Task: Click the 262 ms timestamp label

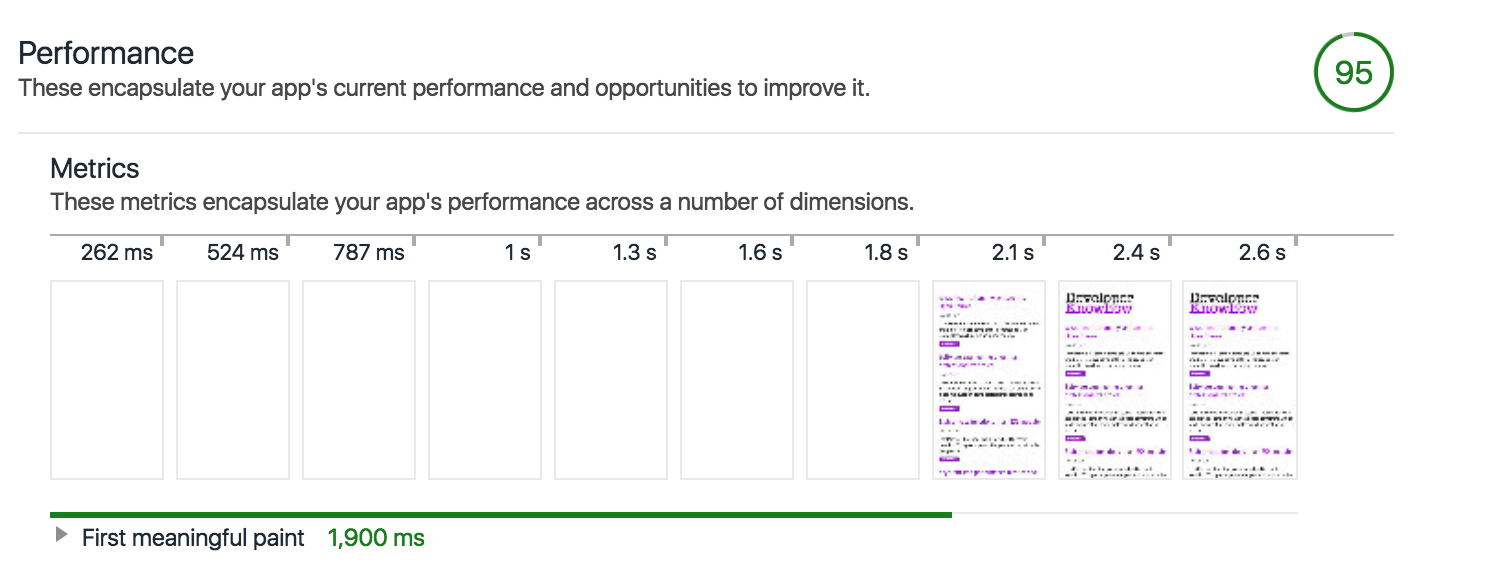Action: click(x=117, y=253)
